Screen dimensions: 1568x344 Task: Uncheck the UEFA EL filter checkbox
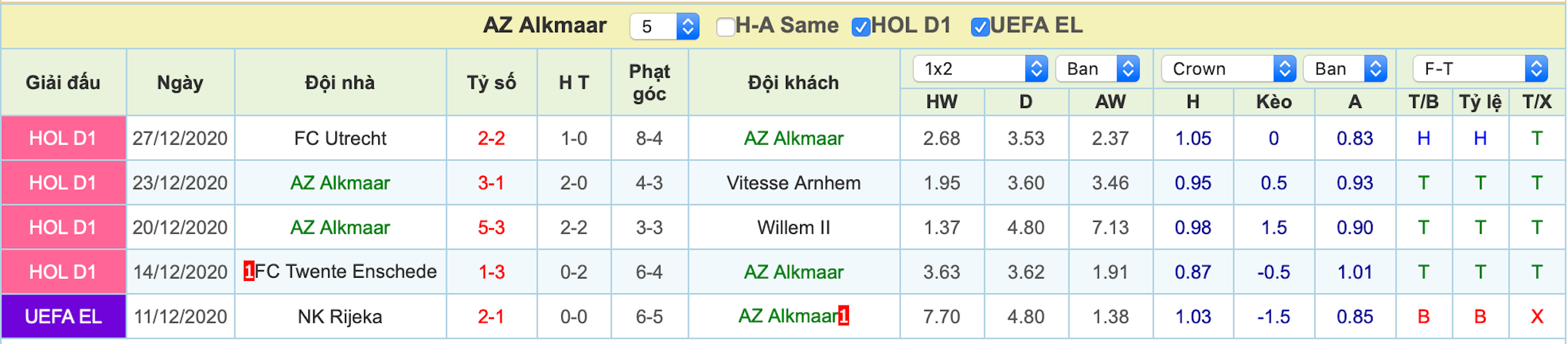[980, 27]
